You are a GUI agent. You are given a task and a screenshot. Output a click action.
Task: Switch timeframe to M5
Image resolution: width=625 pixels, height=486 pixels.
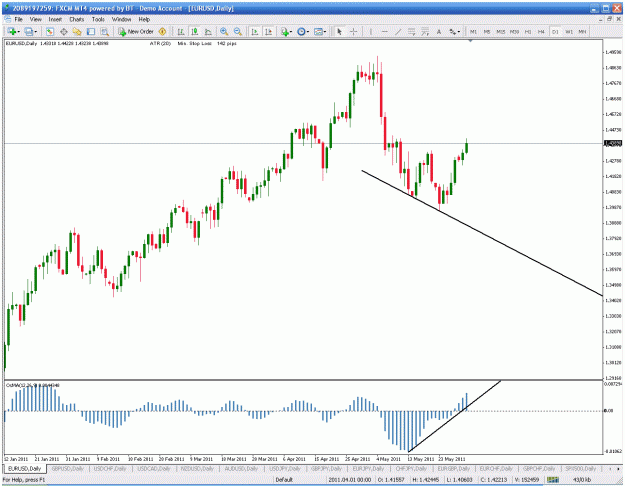[487, 31]
